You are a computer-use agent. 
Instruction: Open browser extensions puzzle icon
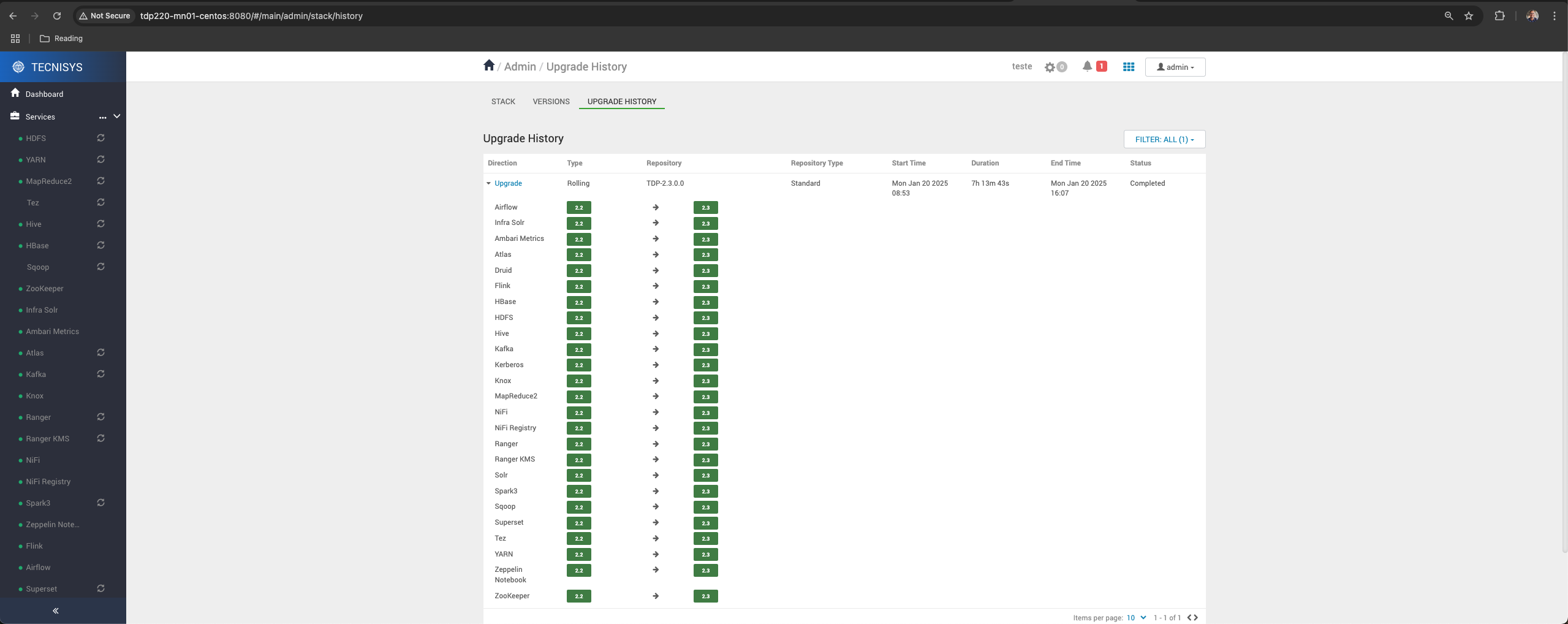pyautogui.click(x=1499, y=16)
